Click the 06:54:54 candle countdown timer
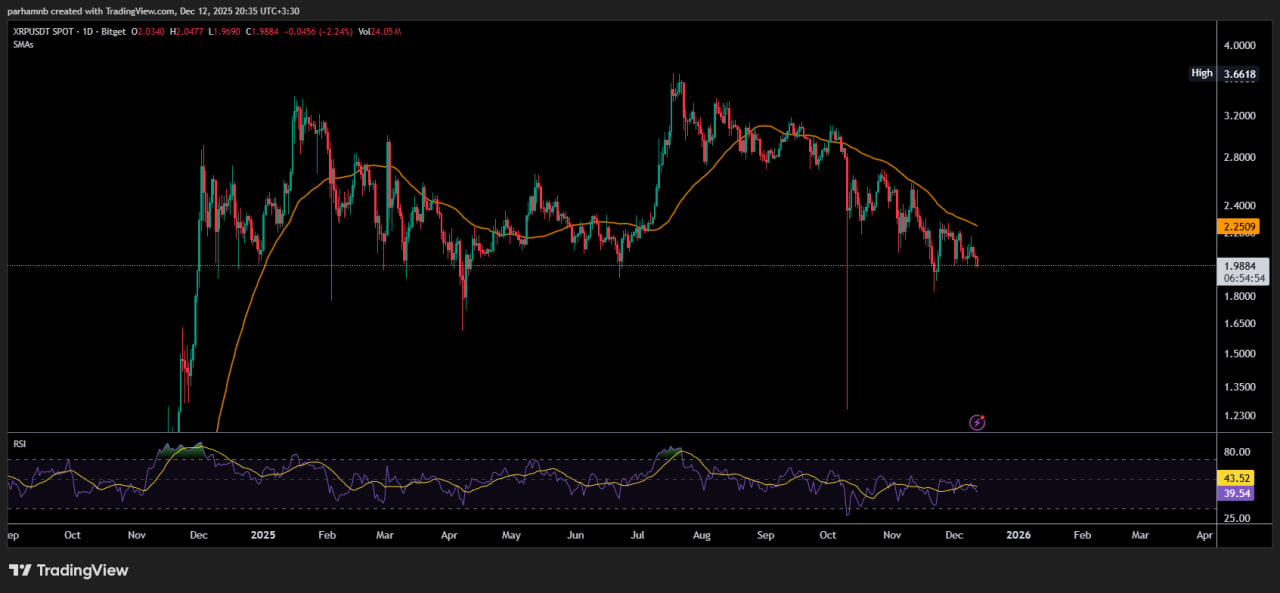The image size is (1280, 593). tap(1237, 278)
